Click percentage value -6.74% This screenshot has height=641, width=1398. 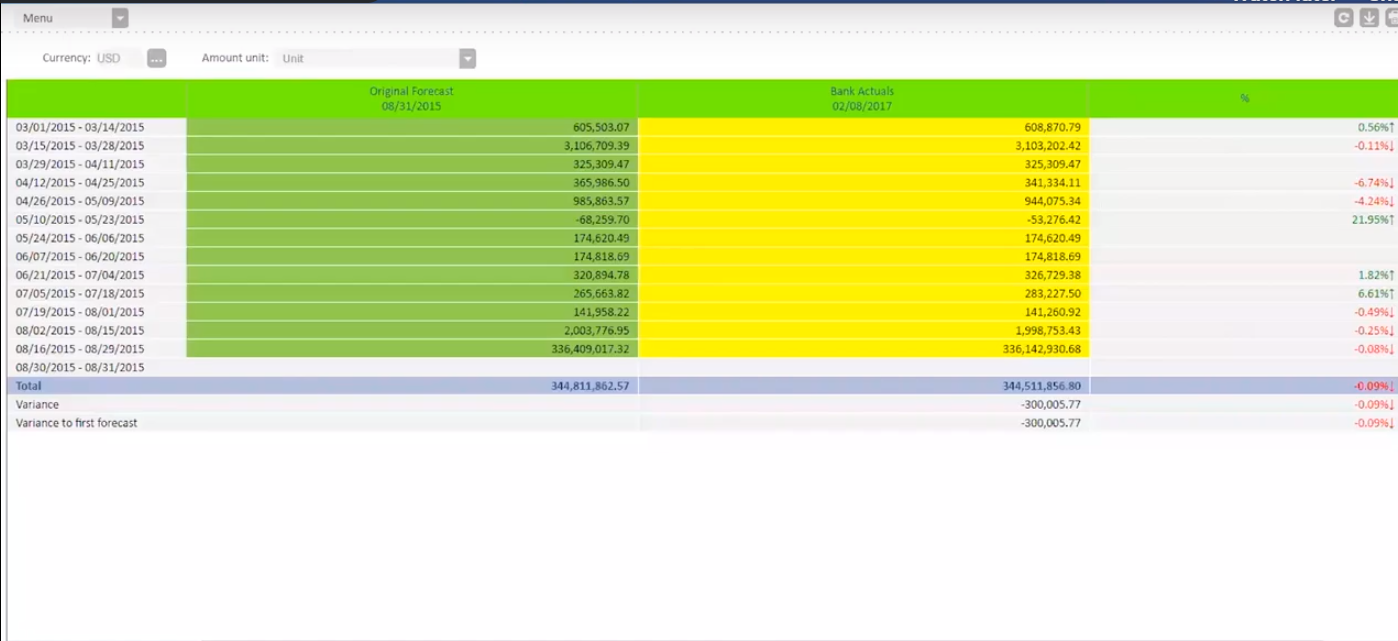tap(1374, 182)
